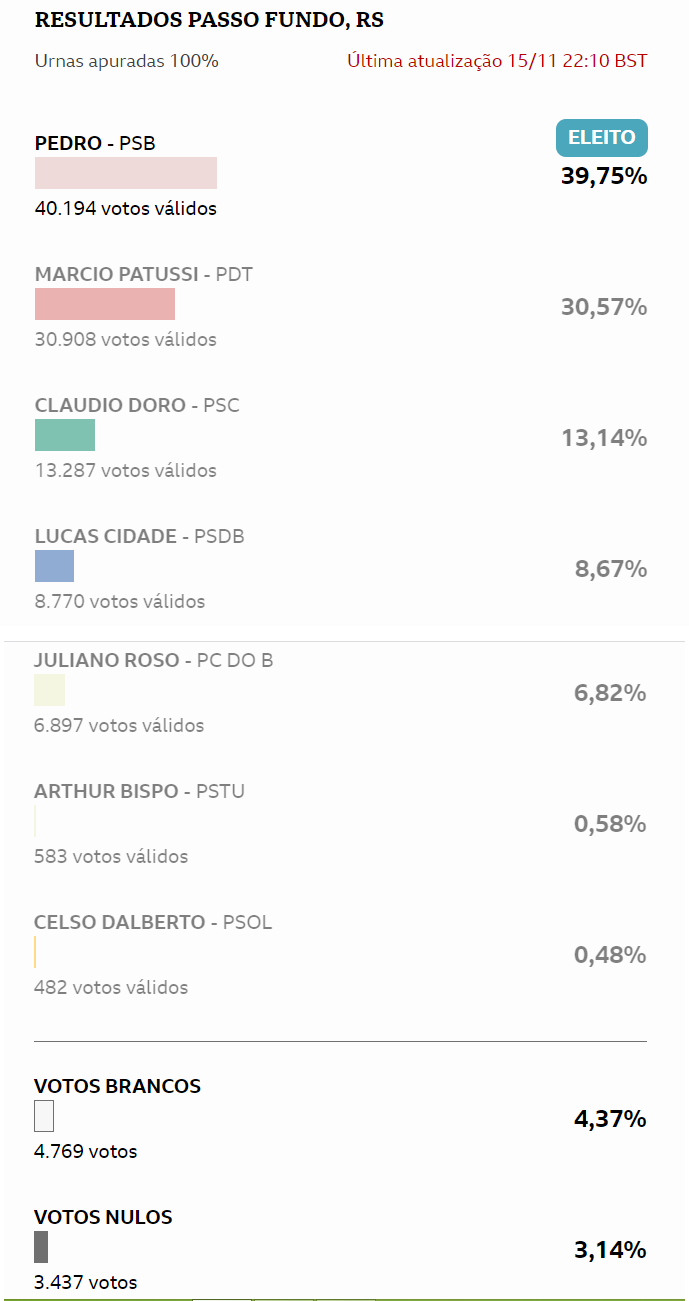
Task: Click Lucas Cidade's blue vote bar
Action: click(x=54, y=566)
